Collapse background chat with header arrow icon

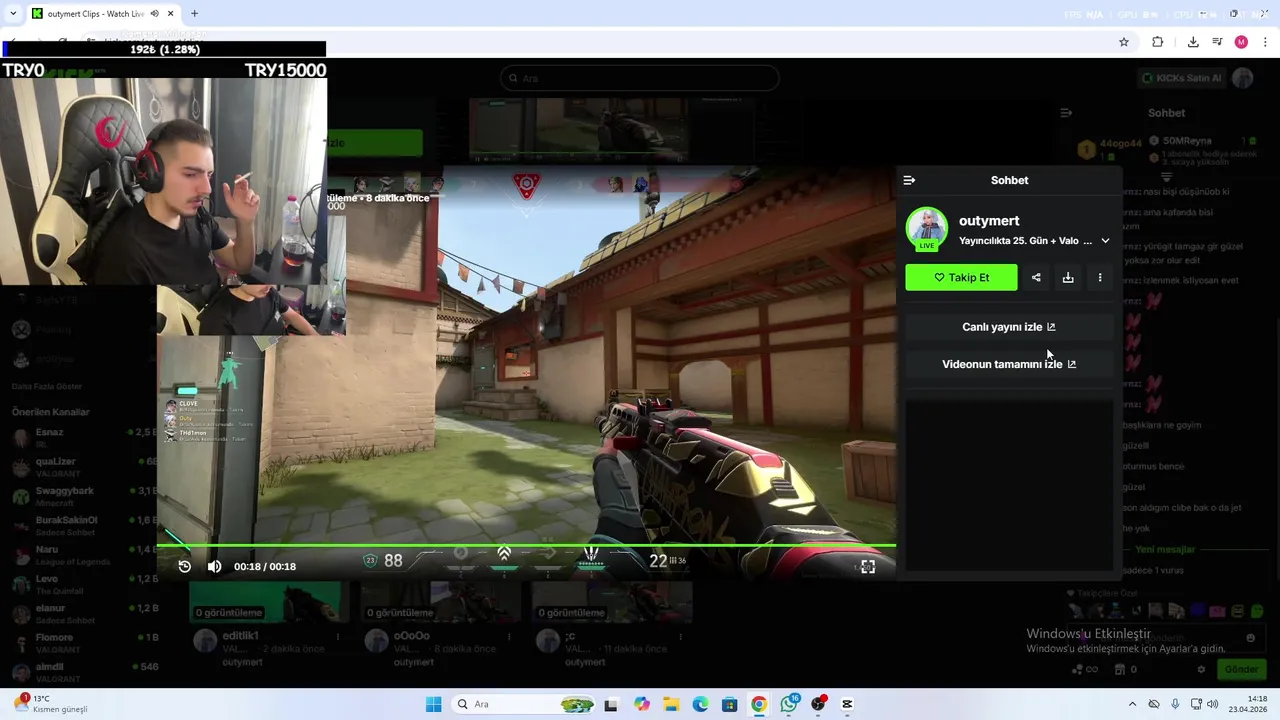1066,113
